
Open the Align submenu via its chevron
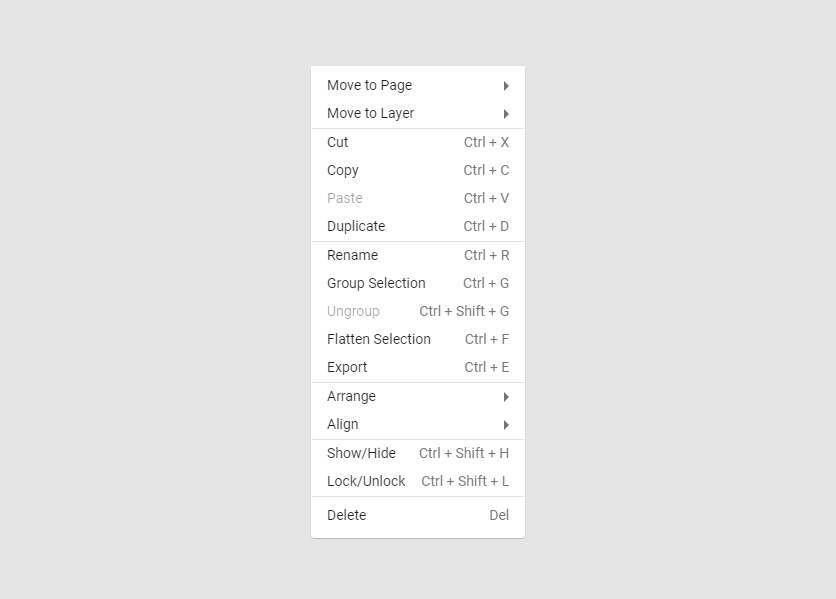506,424
